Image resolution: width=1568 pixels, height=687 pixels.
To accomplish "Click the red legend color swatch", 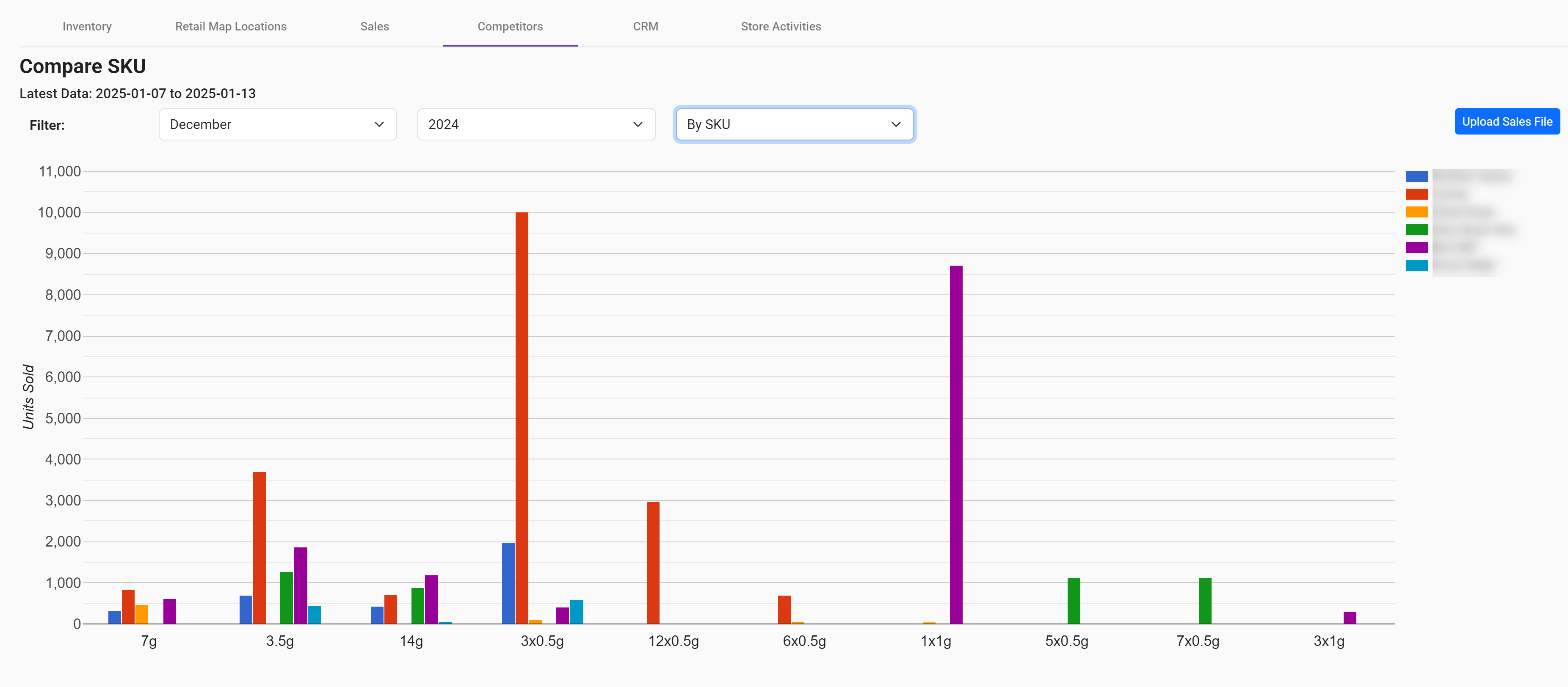I will [1416, 194].
